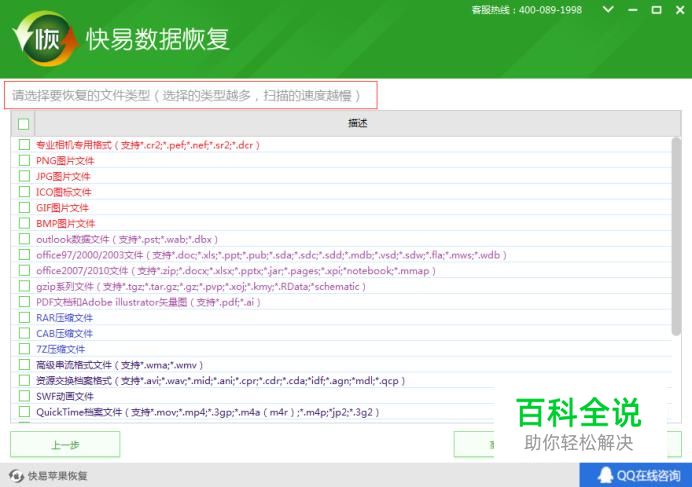Screen dimensions: 692x487
Task: Select the RAR压缩文件 row text
Action: click(x=64, y=318)
